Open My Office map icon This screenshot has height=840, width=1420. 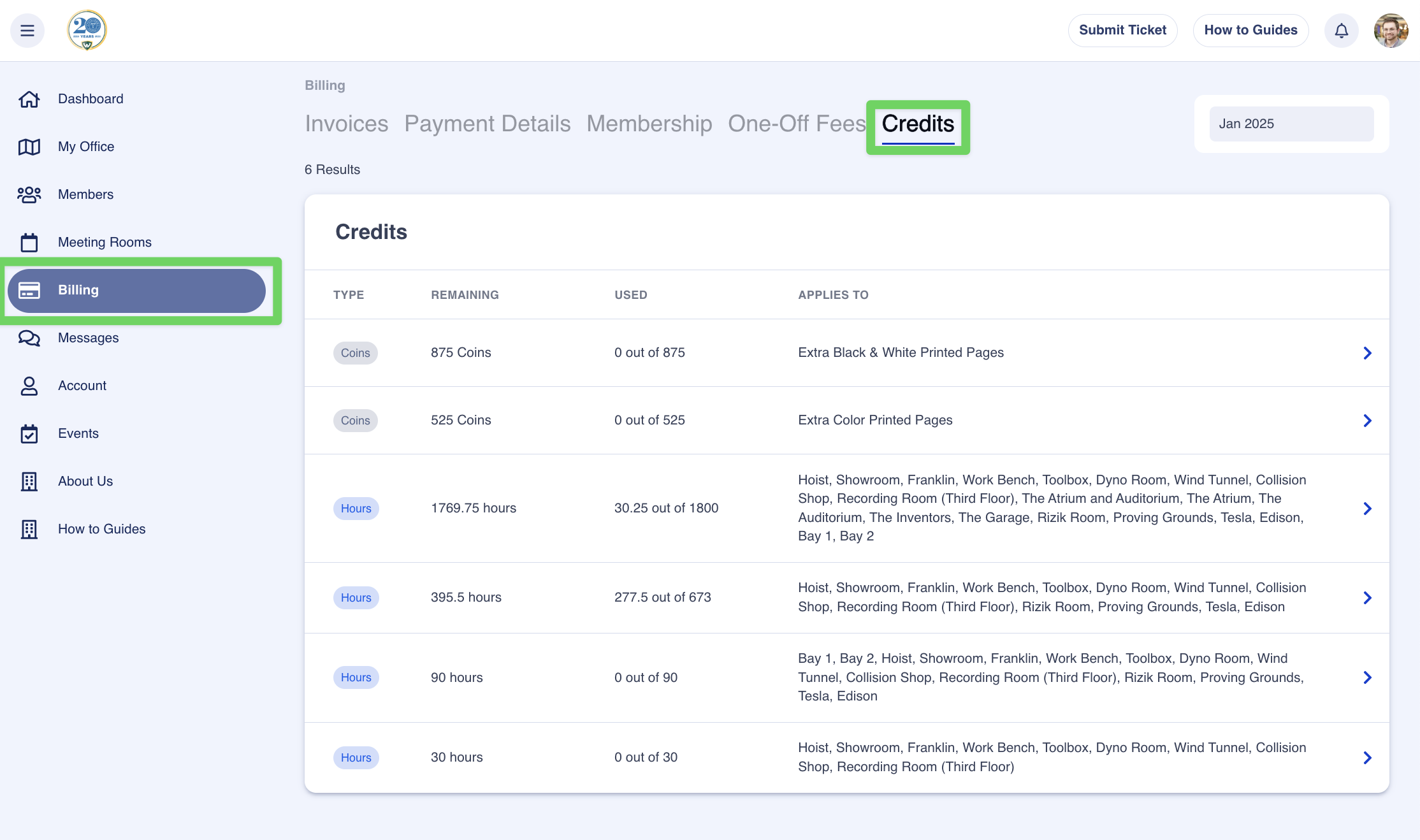click(x=29, y=147)
